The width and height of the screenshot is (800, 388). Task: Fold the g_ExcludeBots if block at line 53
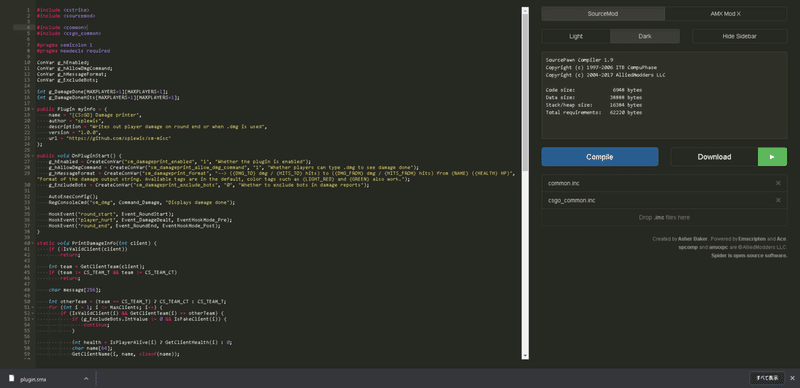click(33, 319)
